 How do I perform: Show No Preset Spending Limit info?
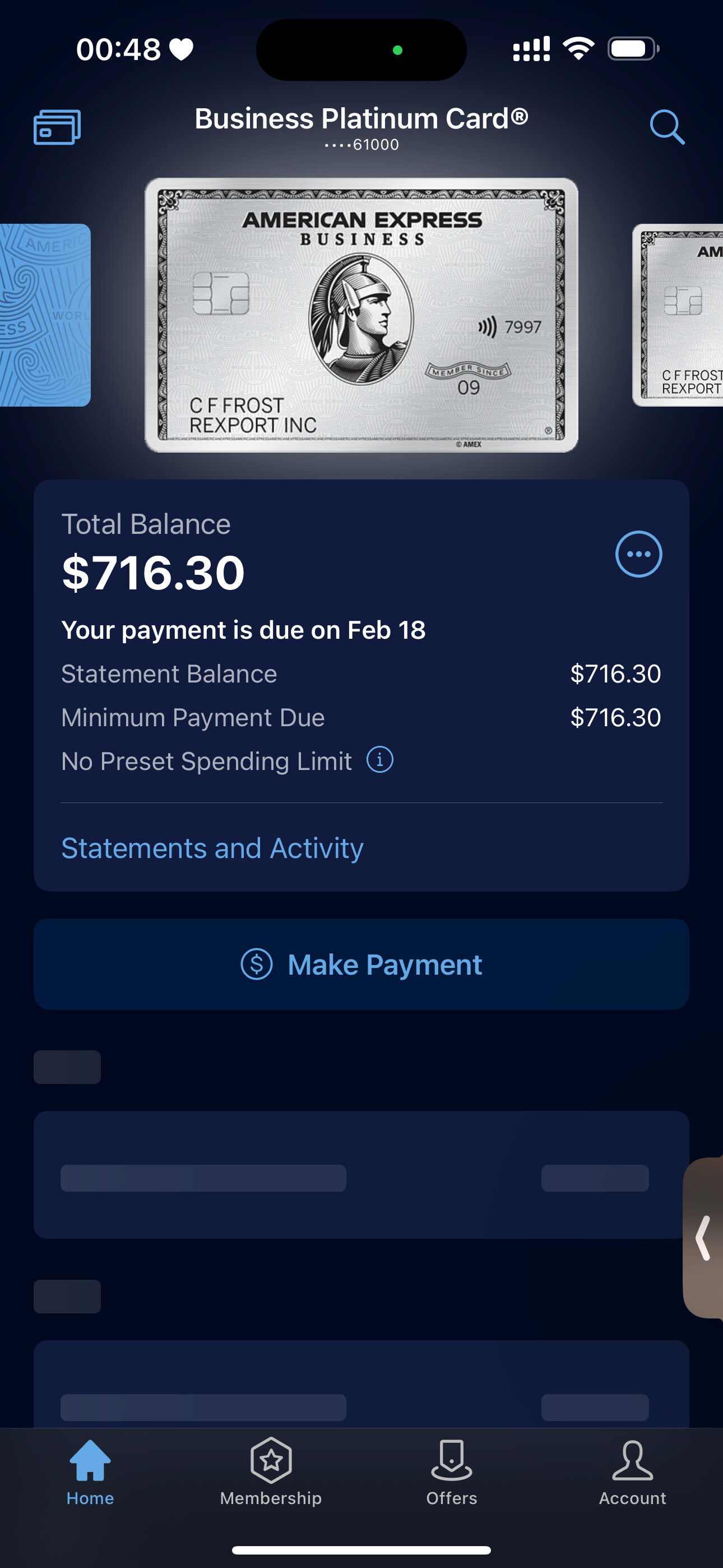[x=380, y=760]
